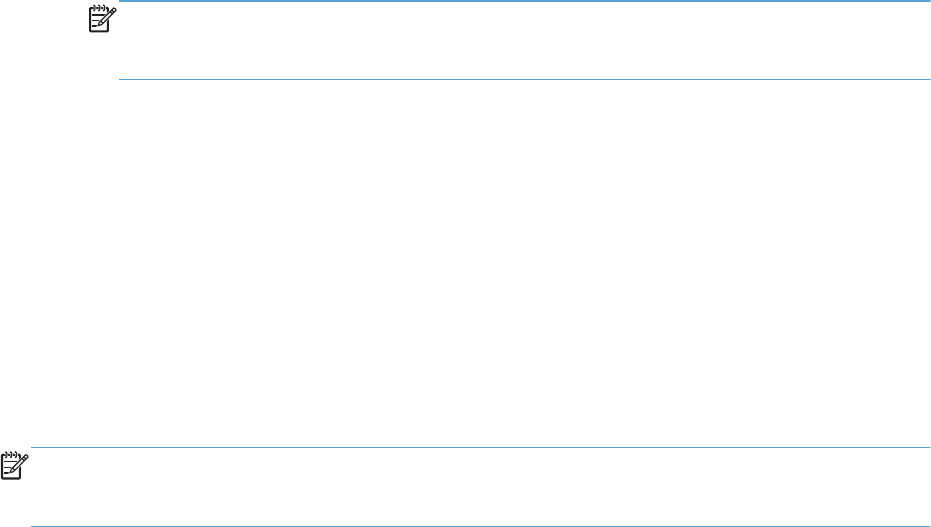
Task: Click the right end of the upper note's top rule
Action: point(926,2)
